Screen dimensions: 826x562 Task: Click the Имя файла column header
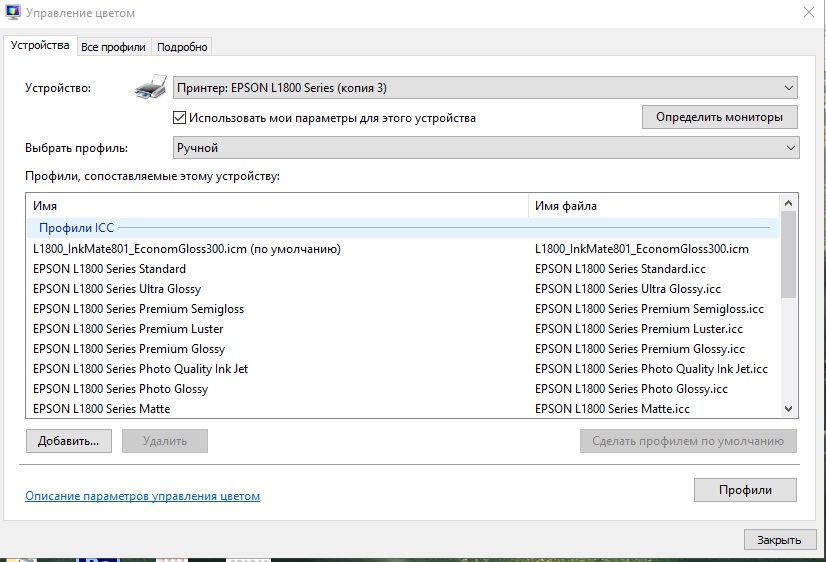(653, 206)
